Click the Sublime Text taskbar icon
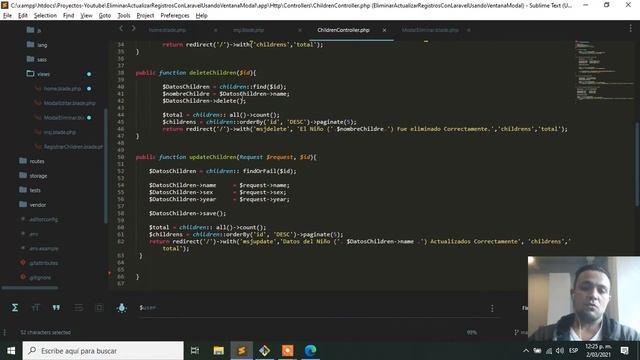 coord(242,351)
